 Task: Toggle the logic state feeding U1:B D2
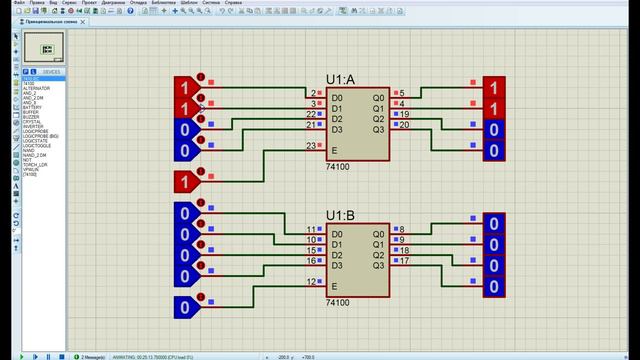pyautogui.click(x=187, y=255)
